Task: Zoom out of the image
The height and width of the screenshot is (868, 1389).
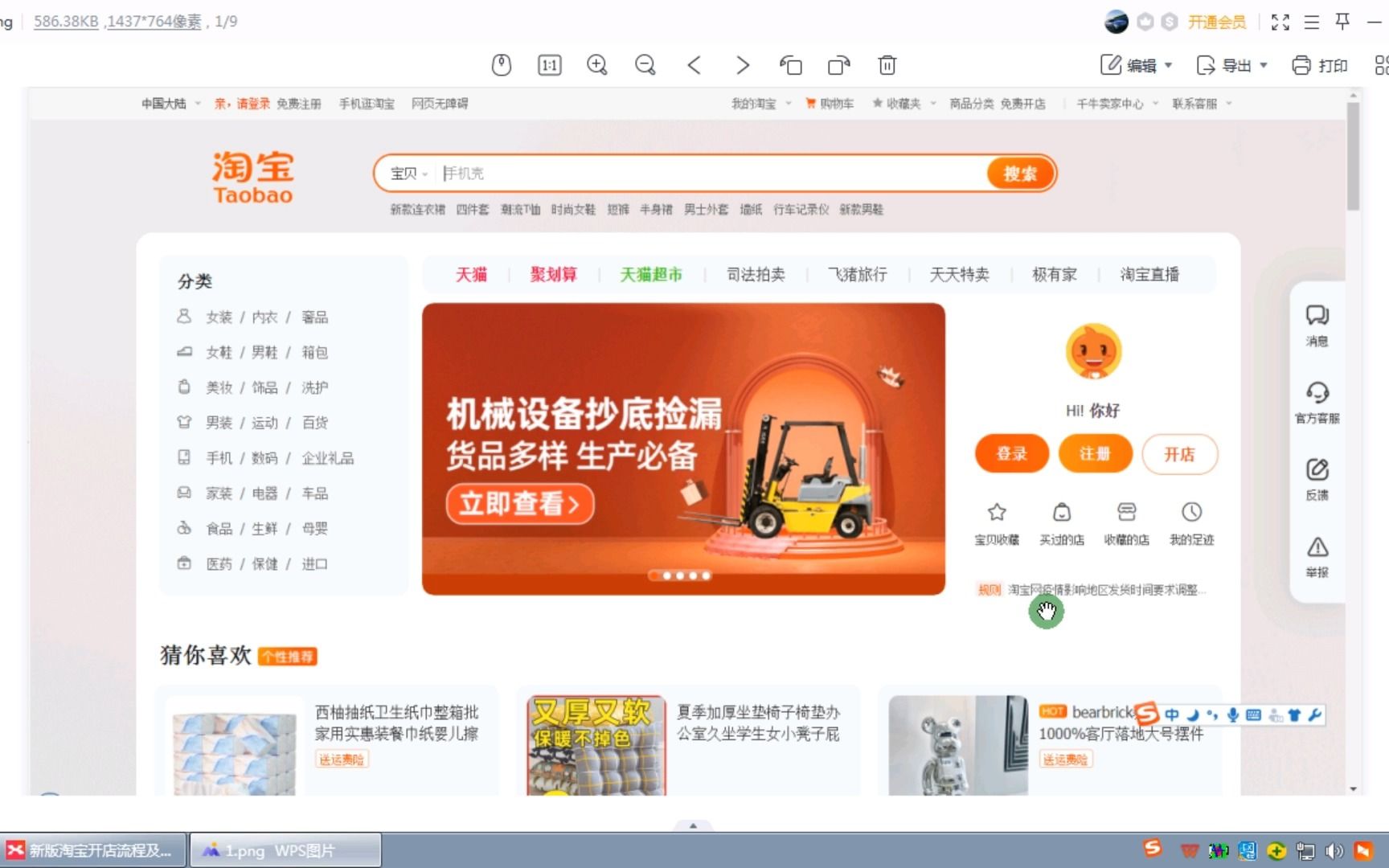Action: (x=645, y=65)
